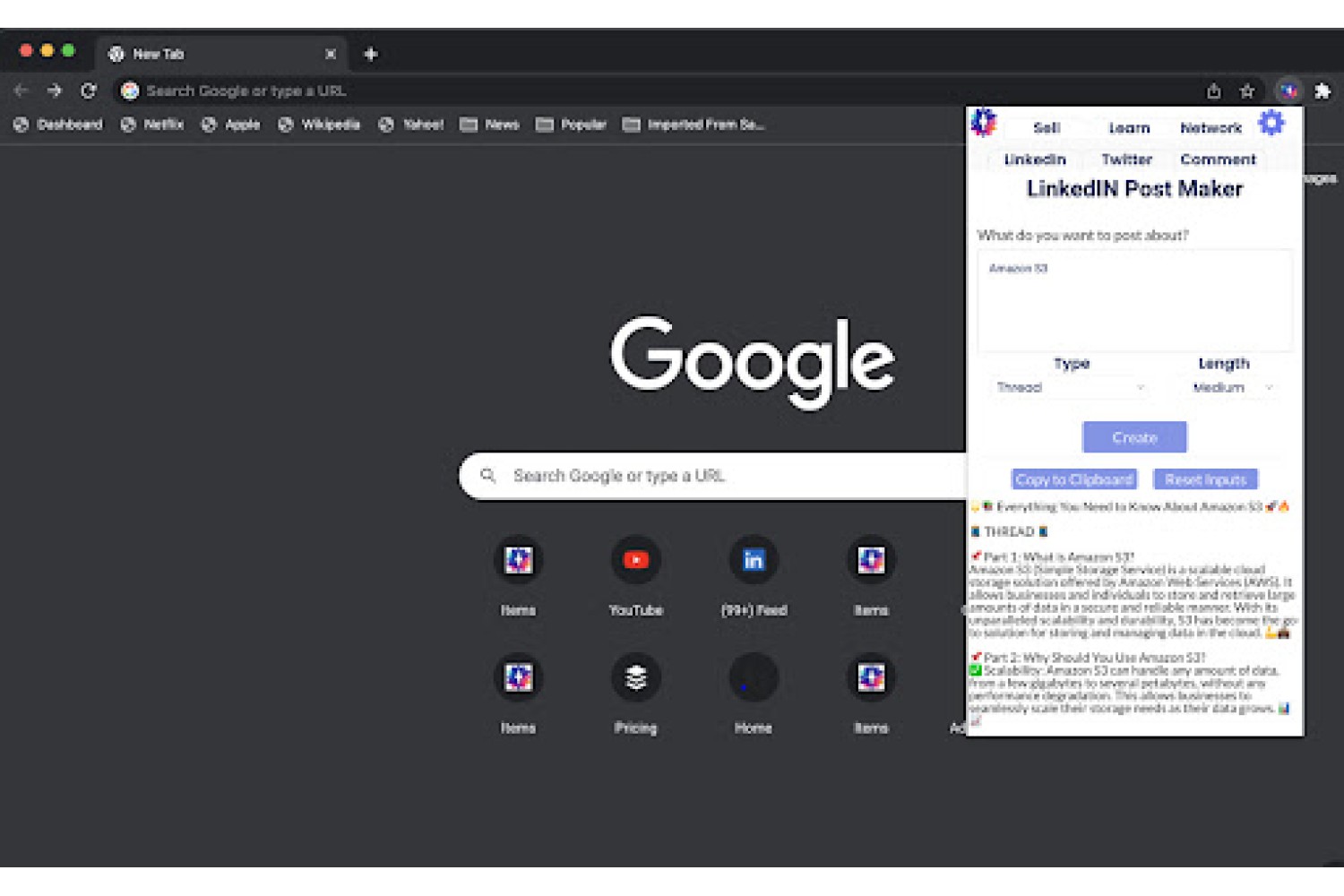Select the New Tab browser tab
The height and width of the screenshot is (896, 1344).
tap(221, 54)
